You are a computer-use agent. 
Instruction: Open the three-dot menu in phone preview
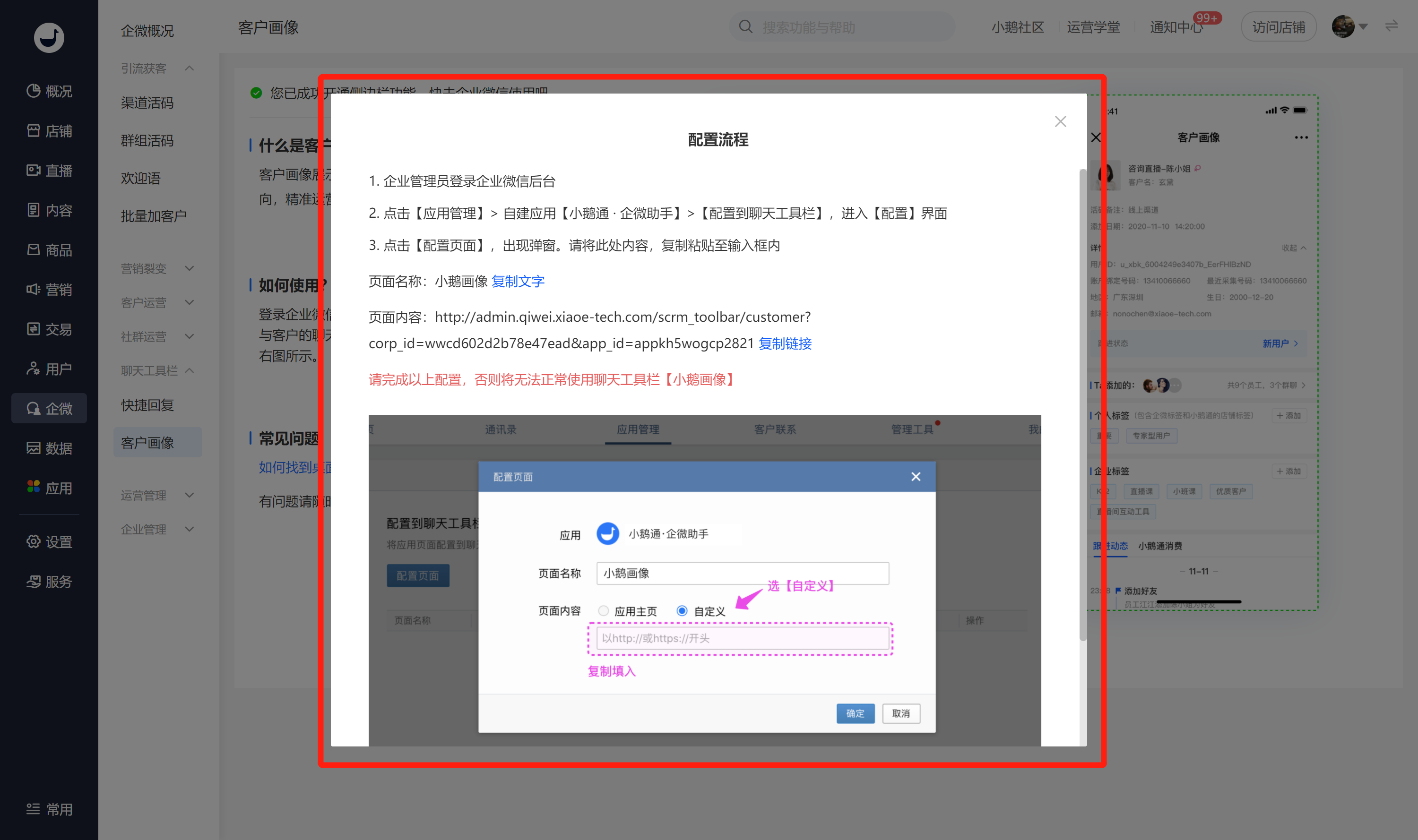(1301, 137)
